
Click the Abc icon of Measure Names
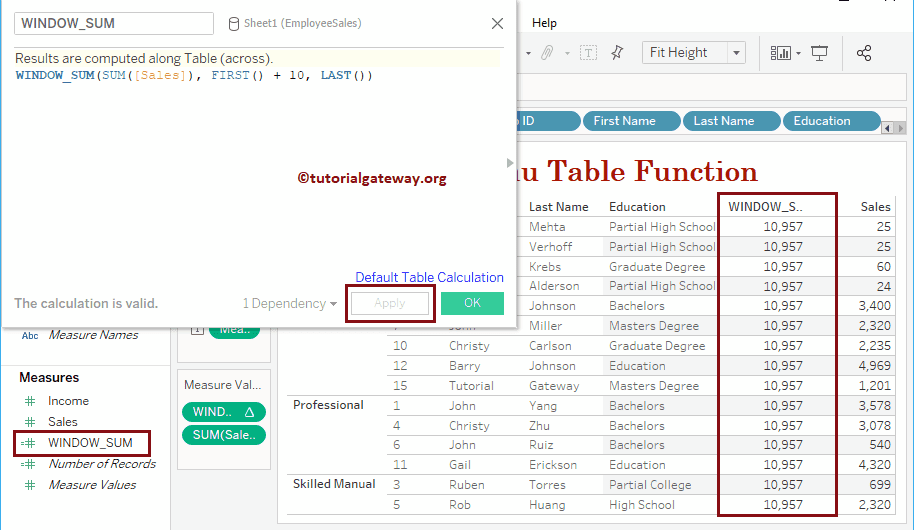(x=30, y=335)
